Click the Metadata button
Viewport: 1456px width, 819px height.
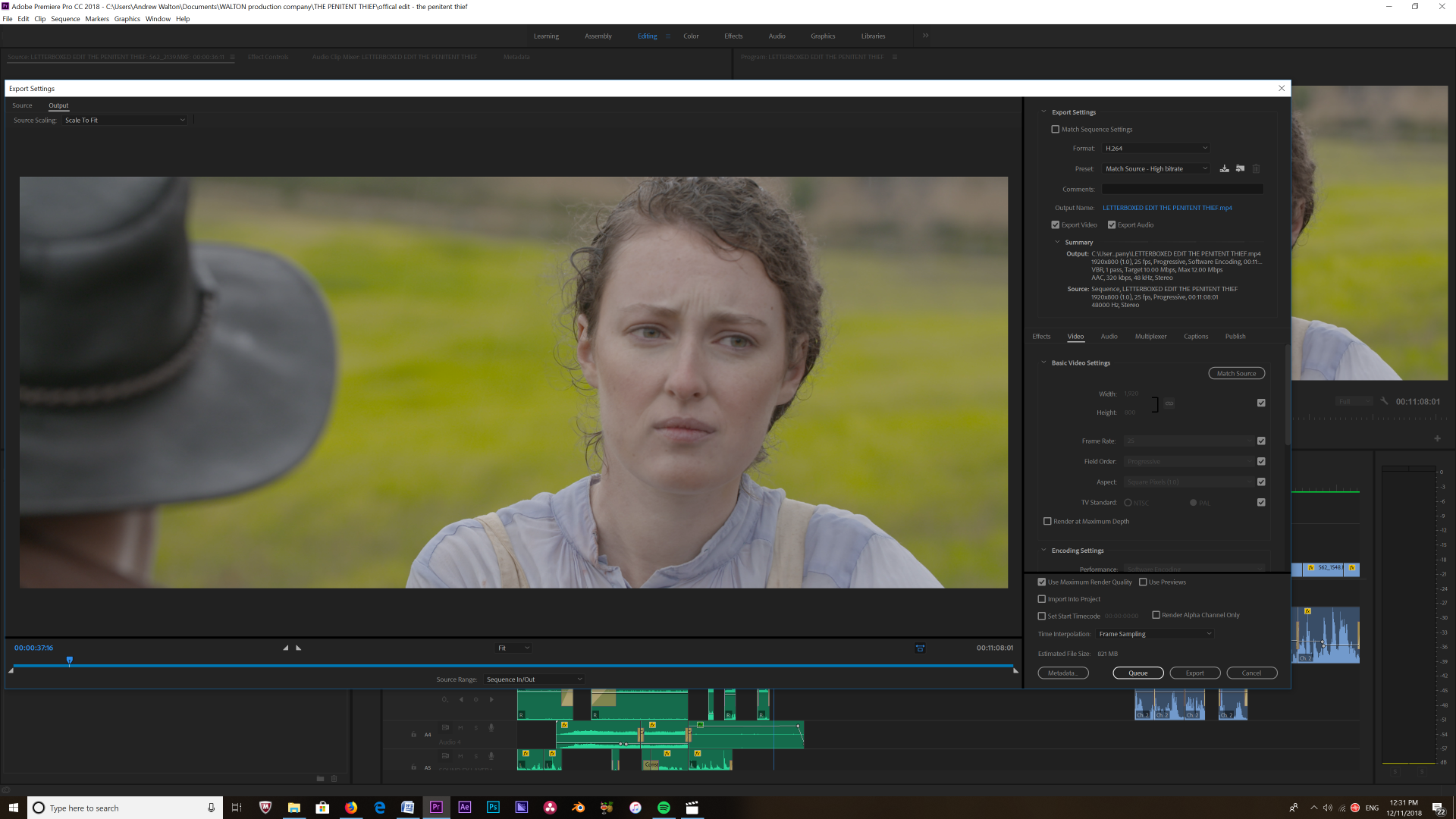1062,673
